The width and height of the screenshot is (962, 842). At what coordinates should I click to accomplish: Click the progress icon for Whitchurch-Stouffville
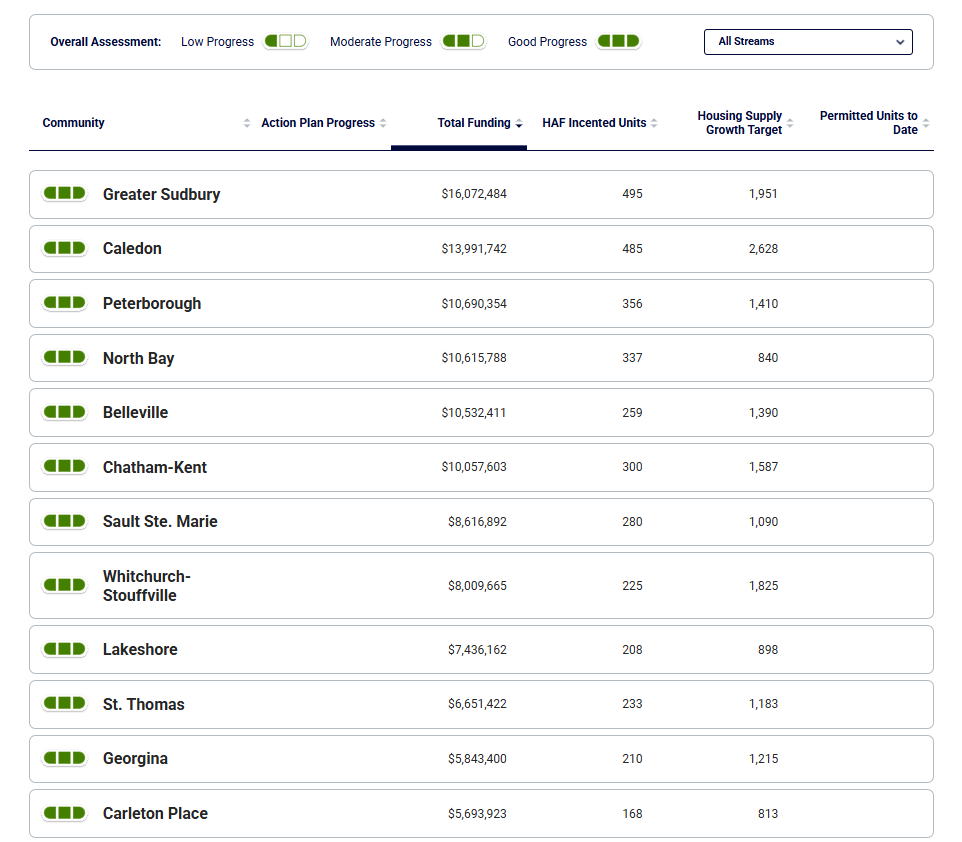coord(64,585)
